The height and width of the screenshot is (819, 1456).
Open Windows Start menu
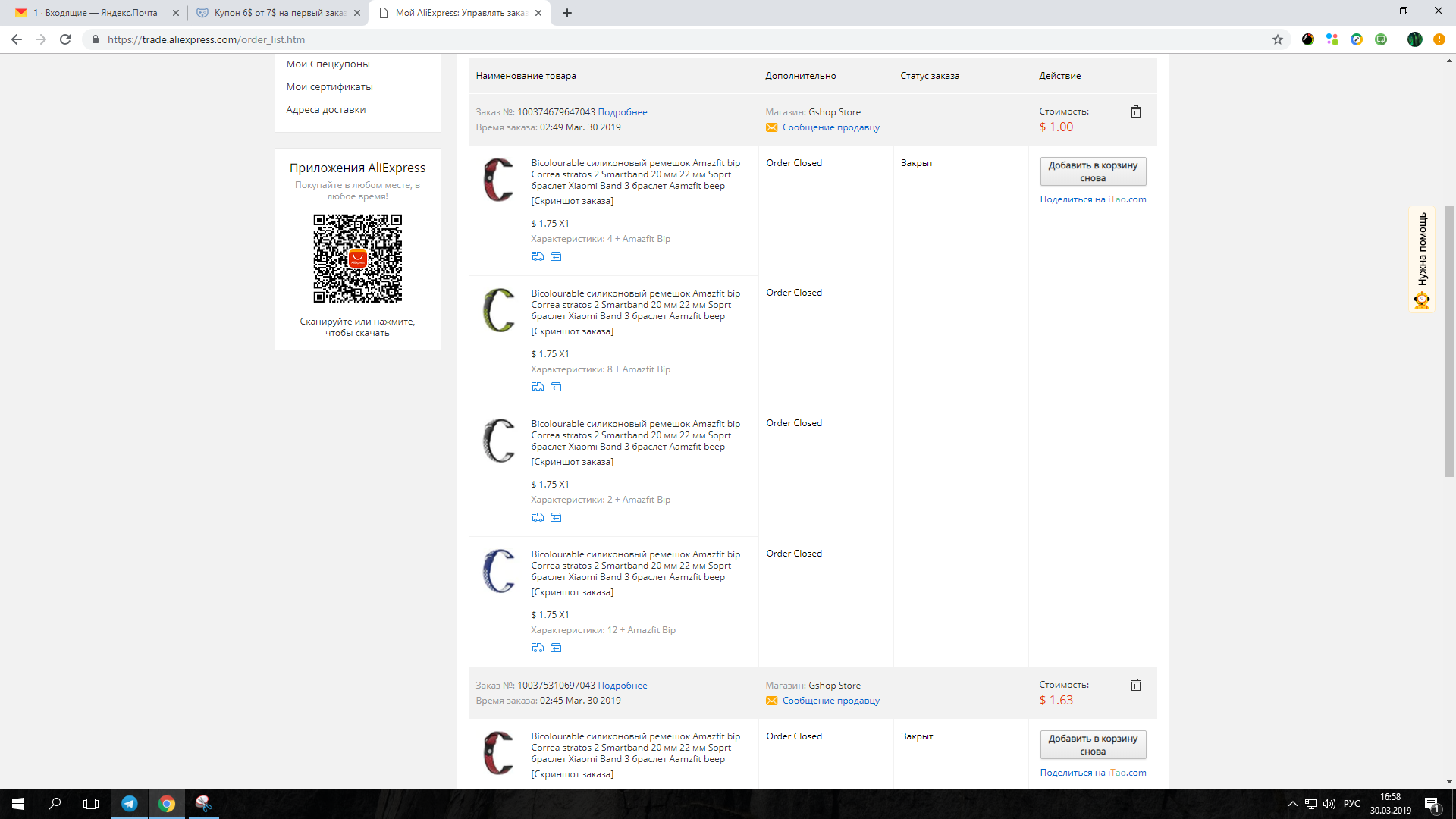pyautogui.click(x=18, y=804)
